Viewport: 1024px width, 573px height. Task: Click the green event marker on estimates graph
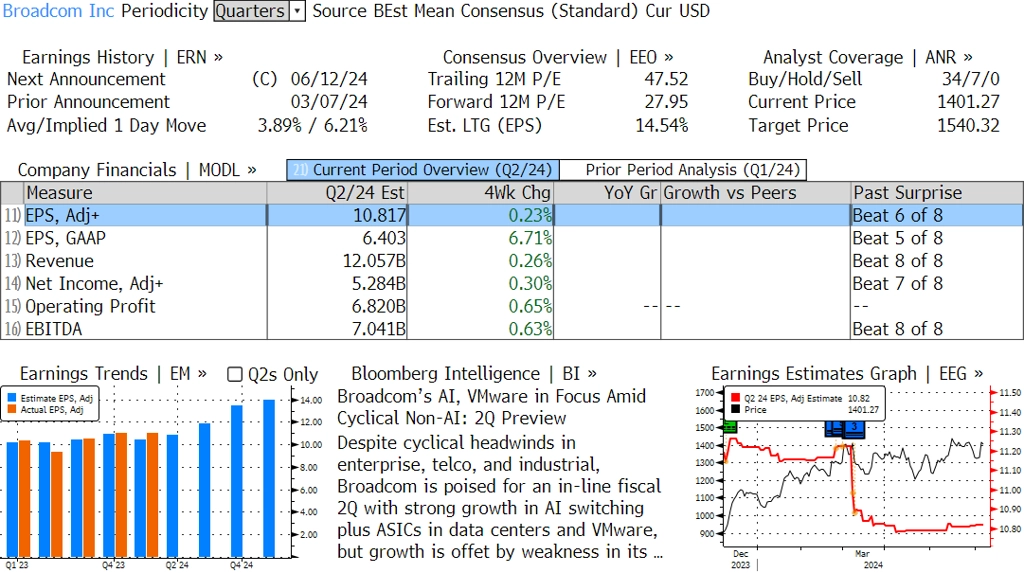[x=729, y=427]
